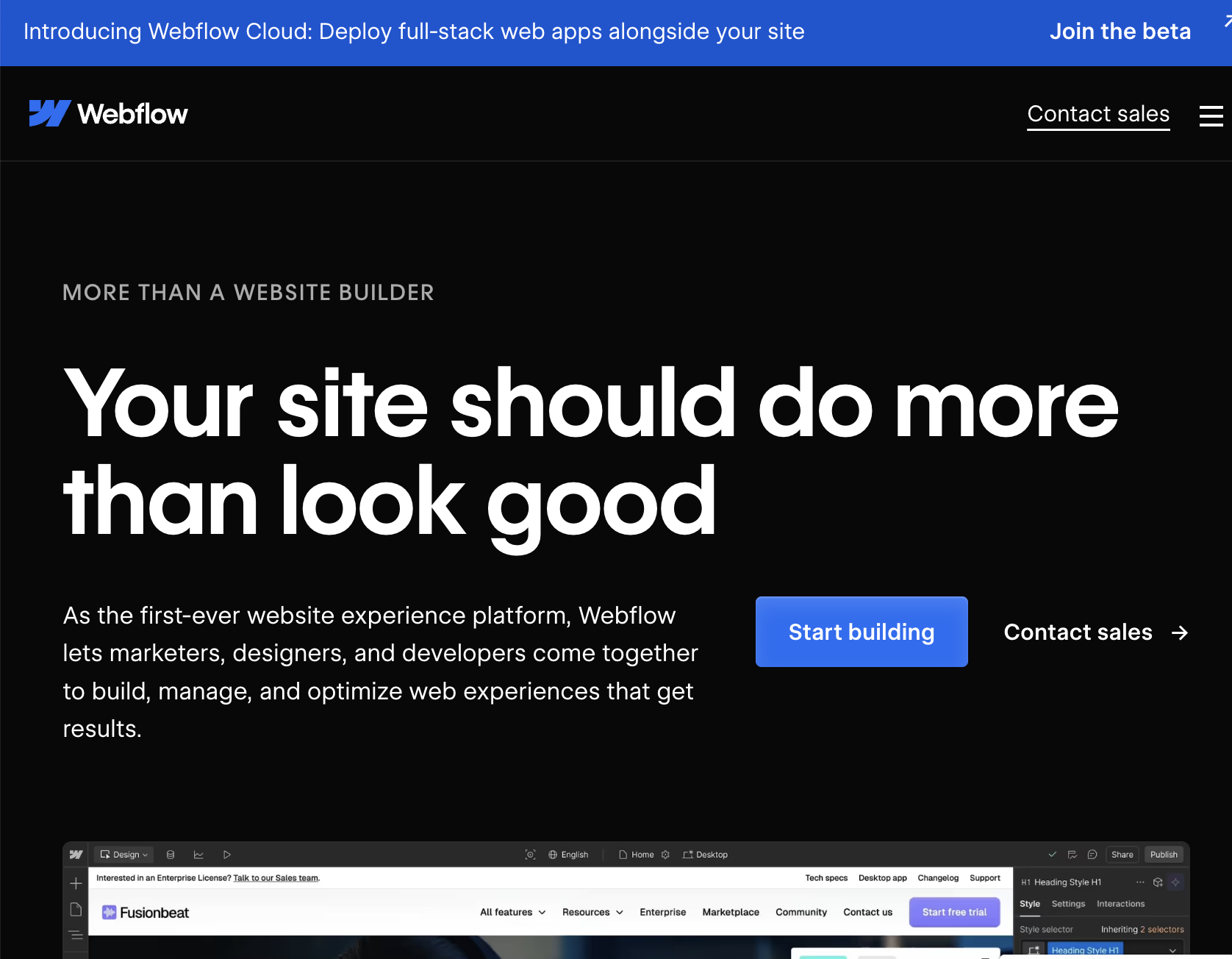Click the Contact sales arrow icon
Screen dimensions: 1232x959
pos(1180,632)
